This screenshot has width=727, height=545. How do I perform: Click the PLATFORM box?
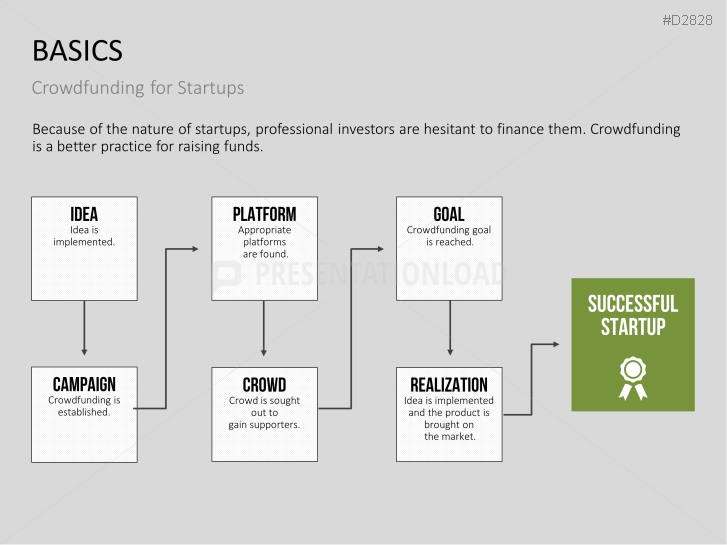tap(264, 248)
